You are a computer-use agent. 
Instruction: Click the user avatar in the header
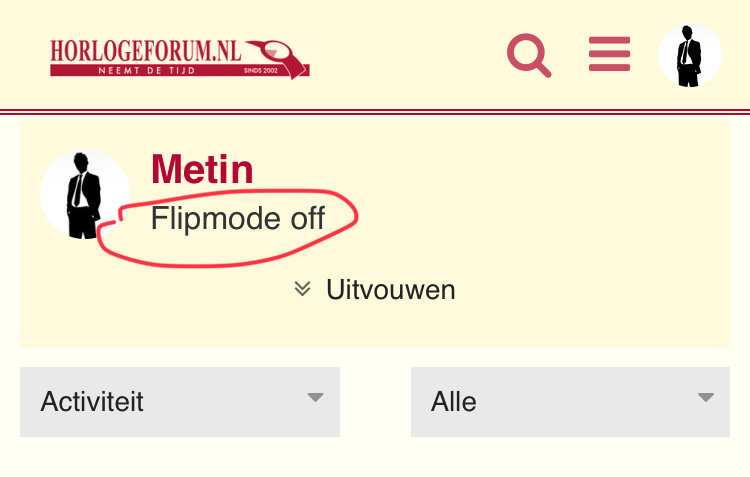click(x=689, y=55)
